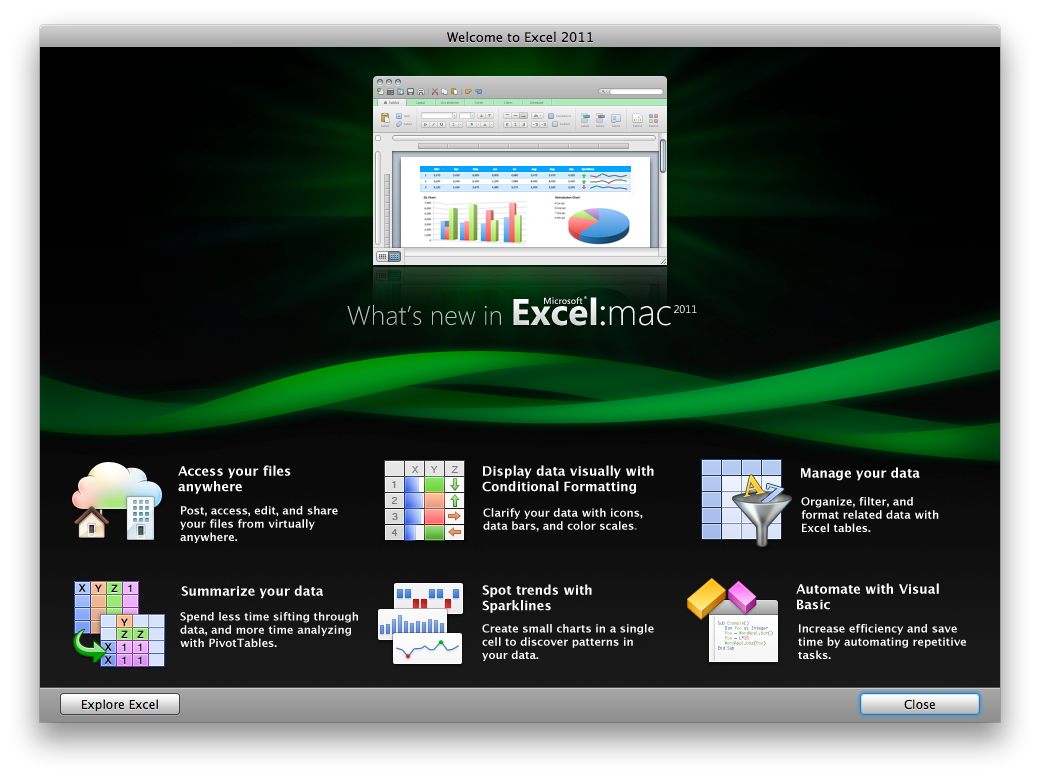This screenshot has width=1040, height=777.
Task: Click 'Display data visually with Conditional Formatting' heading
Action: tap(568, 478)
